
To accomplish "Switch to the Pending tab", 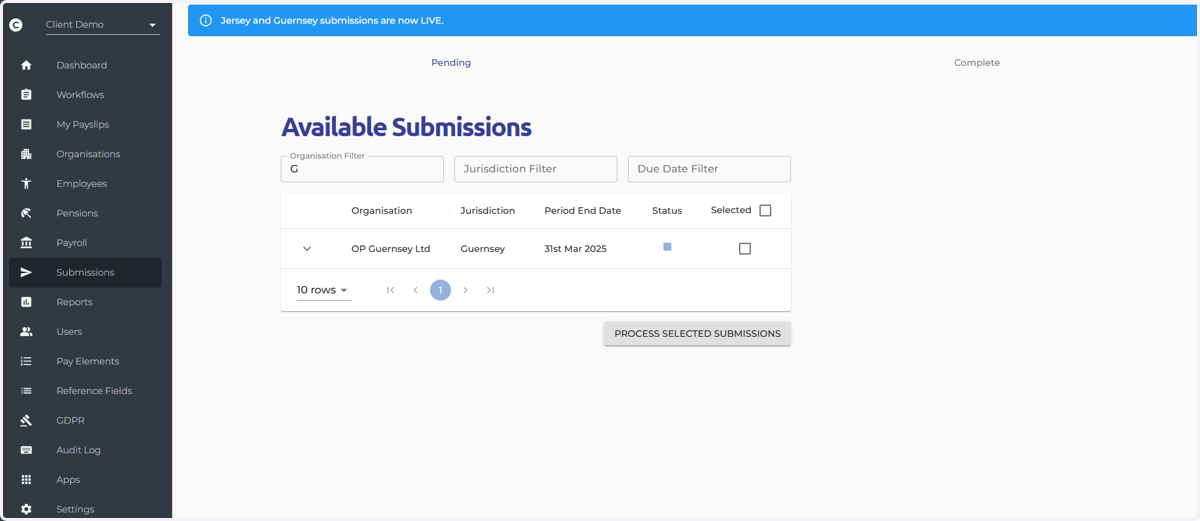I will pos(451,62).
